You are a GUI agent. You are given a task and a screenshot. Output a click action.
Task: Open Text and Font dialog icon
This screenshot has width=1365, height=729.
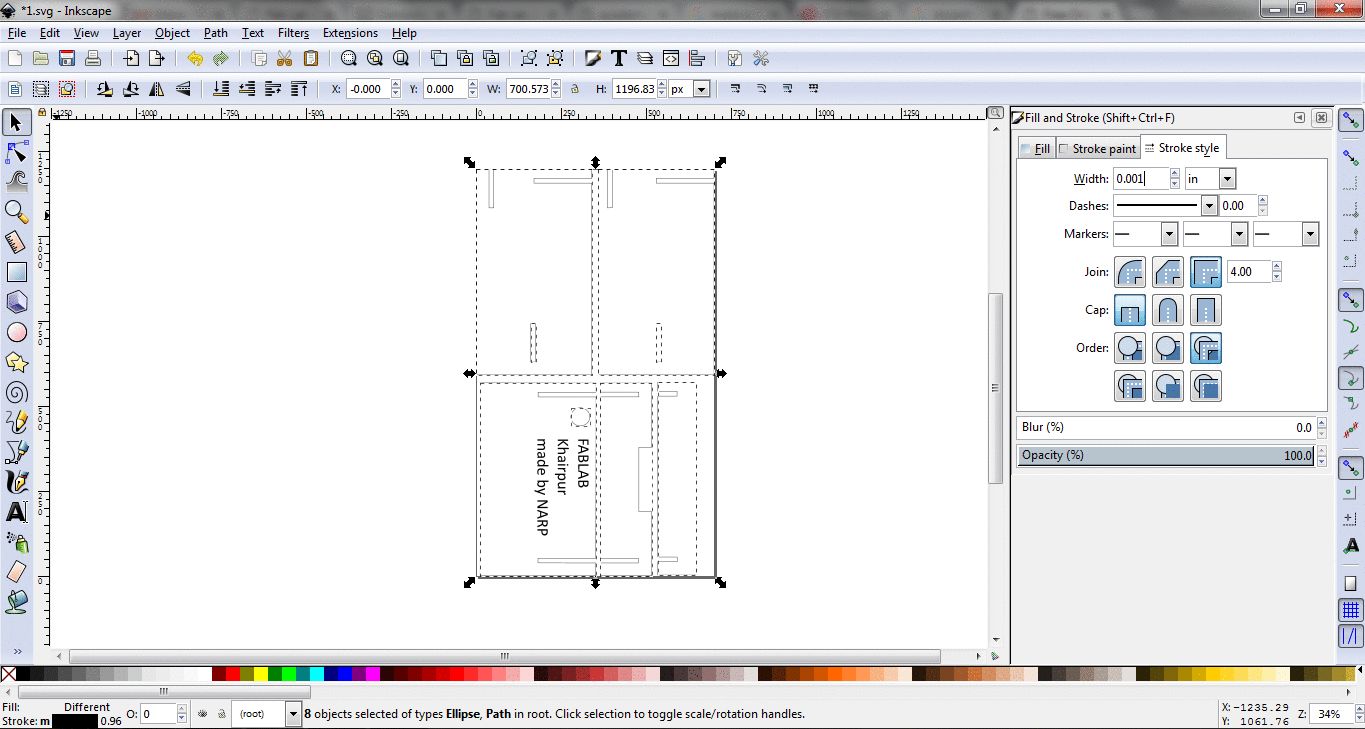pos(619,58)
